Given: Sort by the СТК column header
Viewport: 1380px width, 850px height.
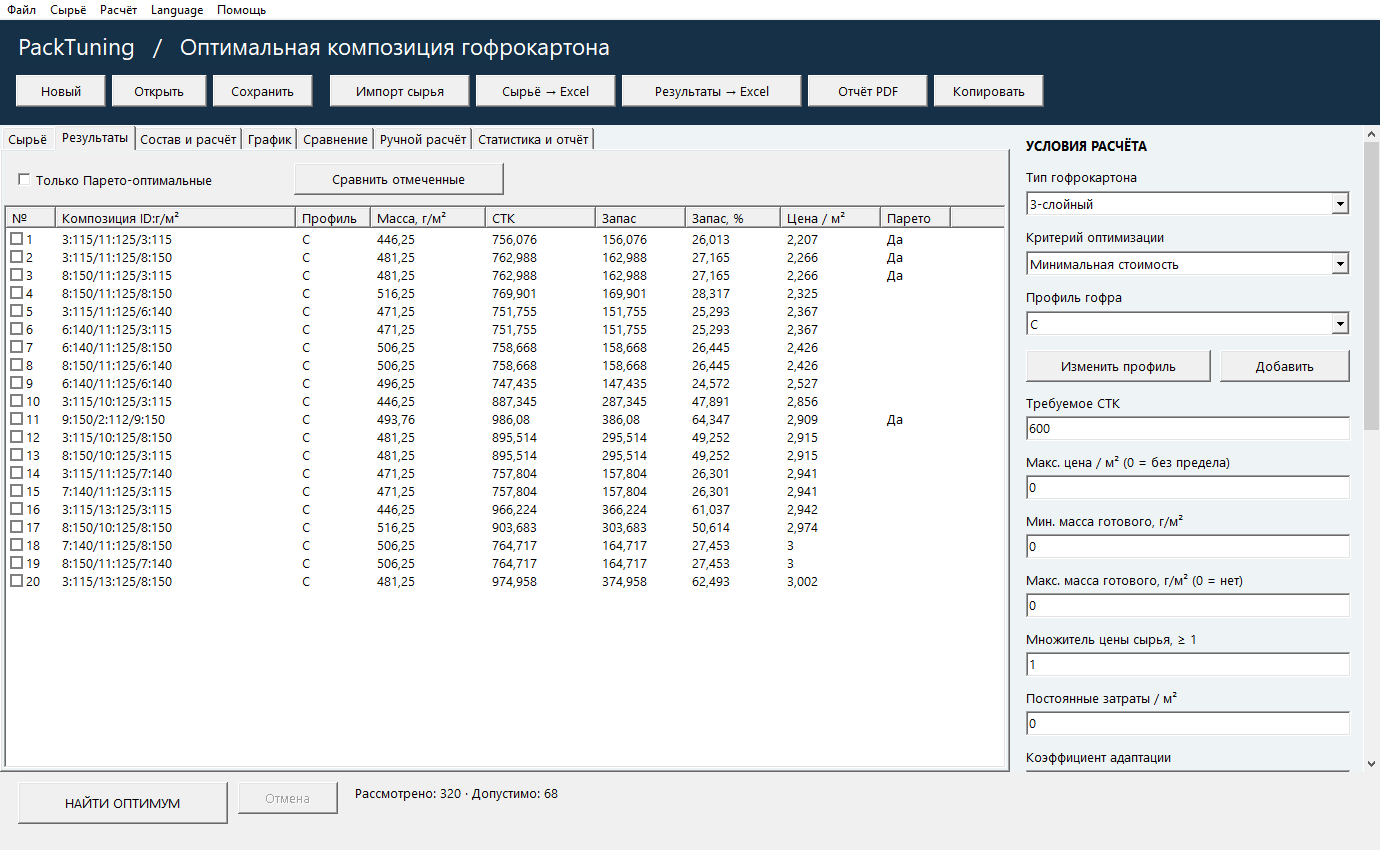Looking at the screenshot, I should point(541,218).
